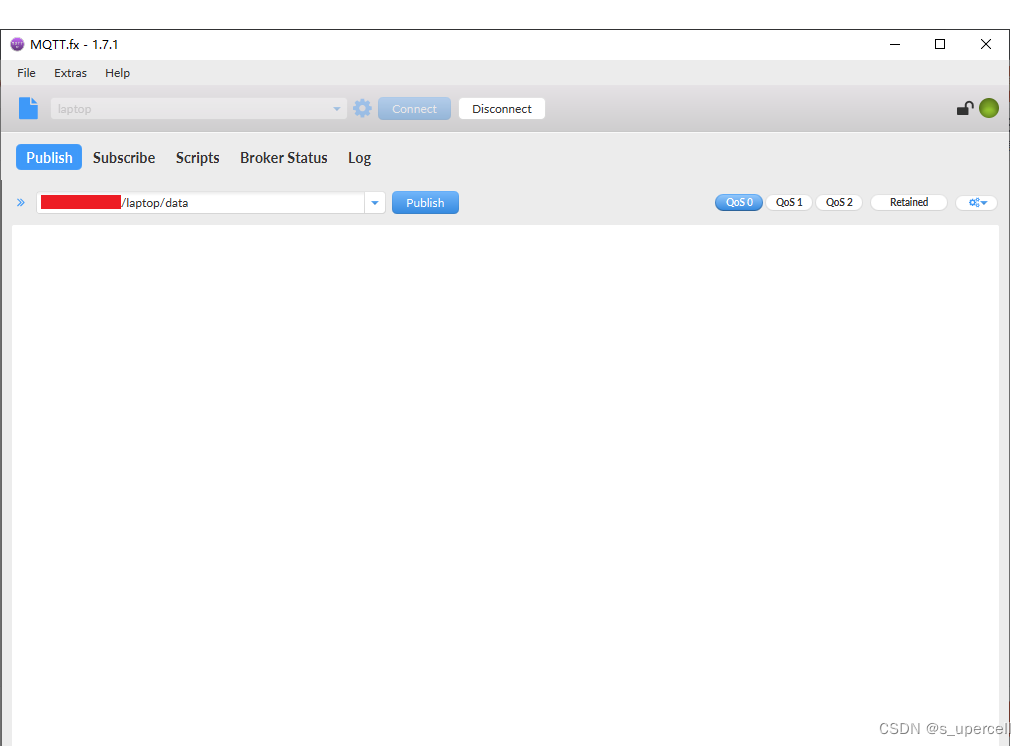The width and height of the screenshot is (1026, 746).
Task: Click the MQTT.fx app logo icon
Action: click(x=18, y=44)
